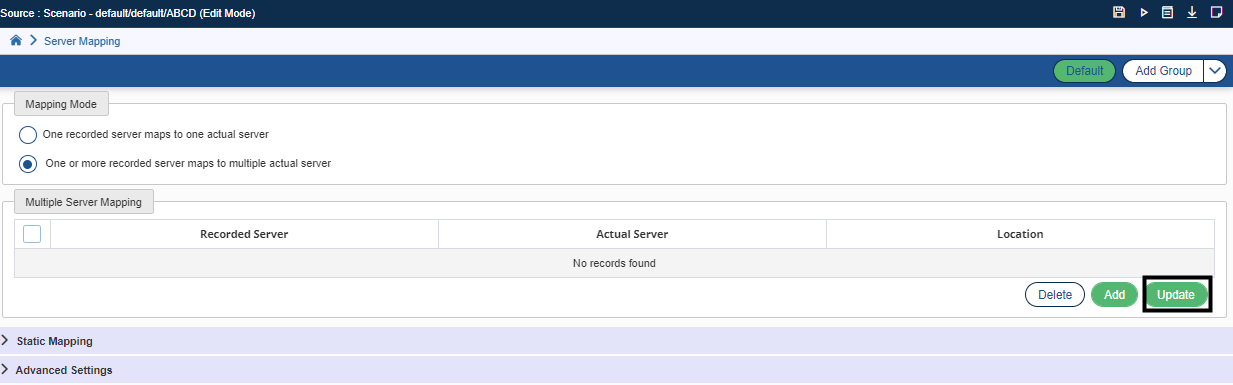
Task: Click the Server Mapping breadcrumb
Action: tap(82, 41)
